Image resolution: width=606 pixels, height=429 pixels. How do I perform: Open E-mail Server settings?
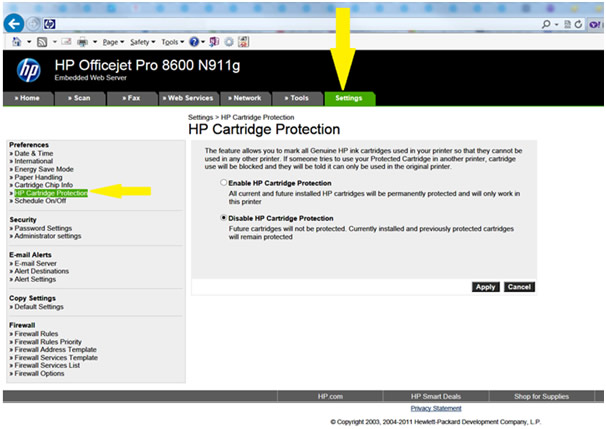tap(36, 264)
